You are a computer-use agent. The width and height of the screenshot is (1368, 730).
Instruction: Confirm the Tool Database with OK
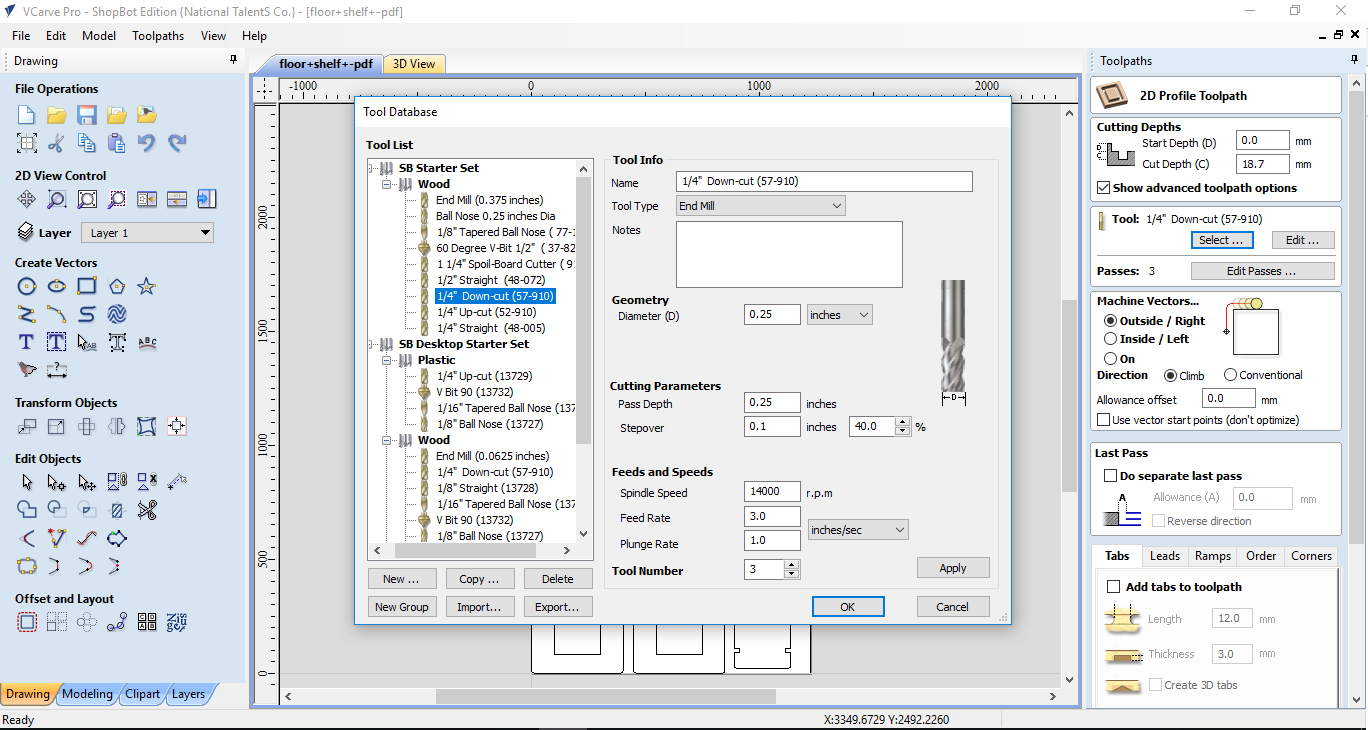[848, 607]
